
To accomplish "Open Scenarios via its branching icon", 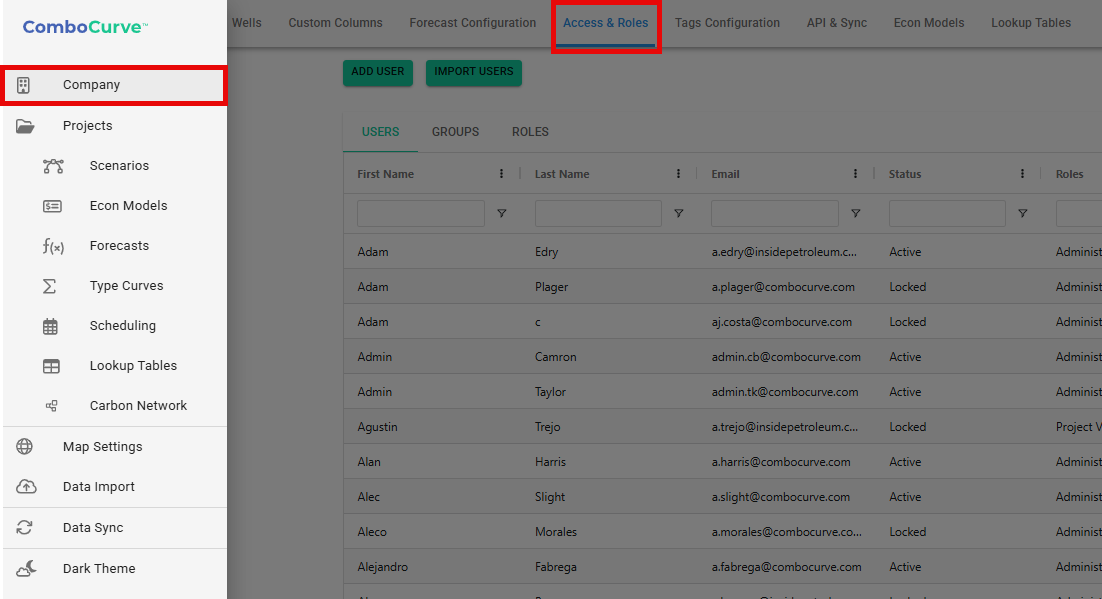I will point(53,166).
